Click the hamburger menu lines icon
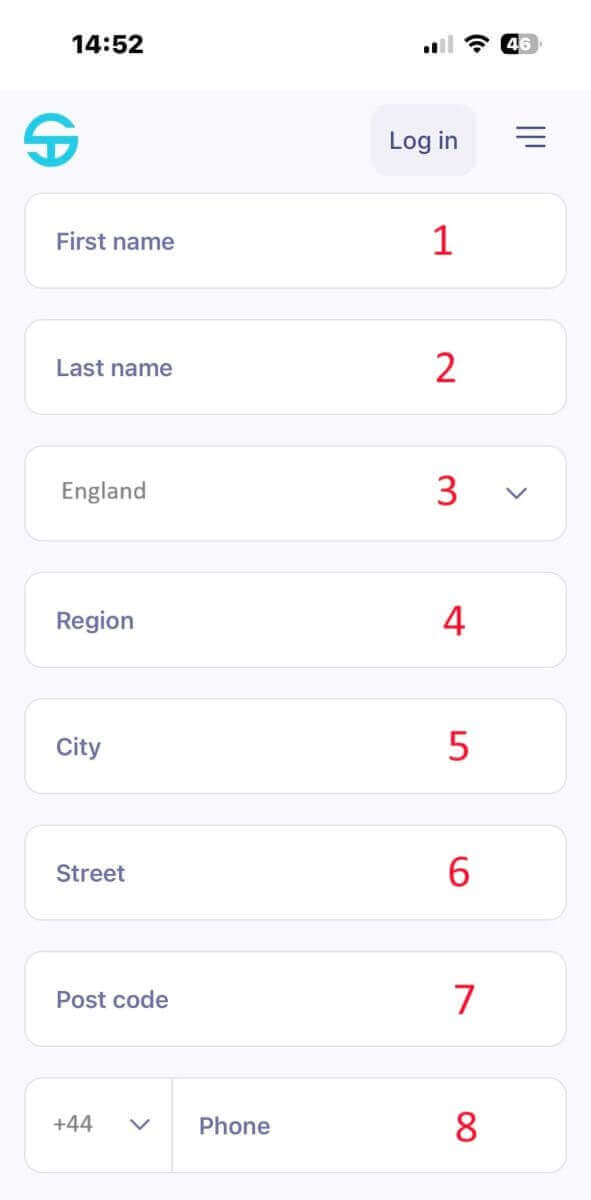The width and height of the screenshot is (591, 1200). point(531,137)
